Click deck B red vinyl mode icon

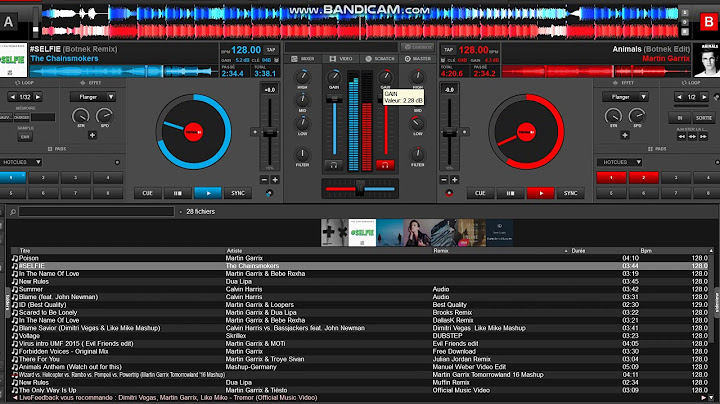(x=449, y=193)
